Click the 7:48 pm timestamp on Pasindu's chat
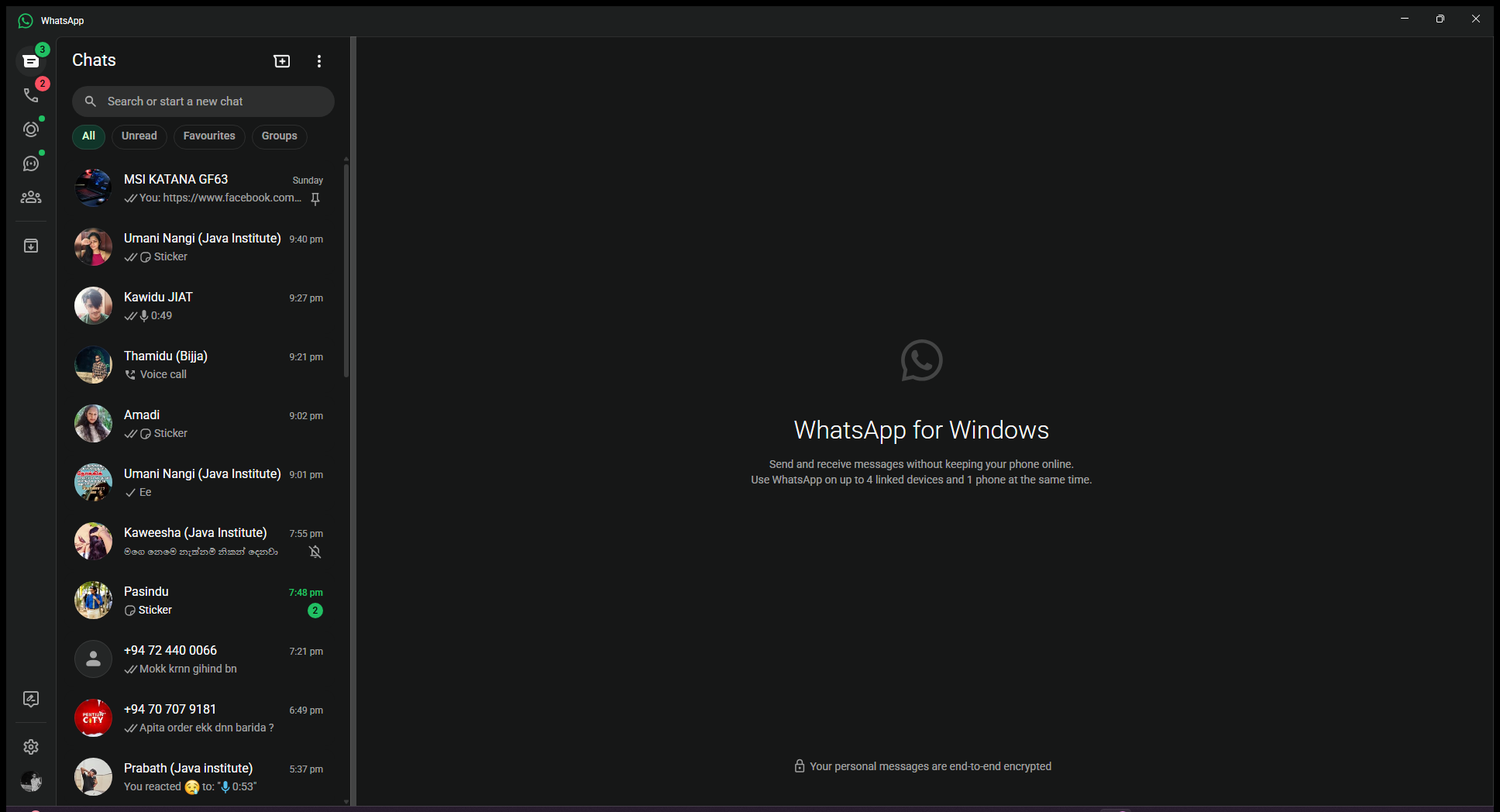Viewport: 1500px width, 812px height. pos(306,593)
